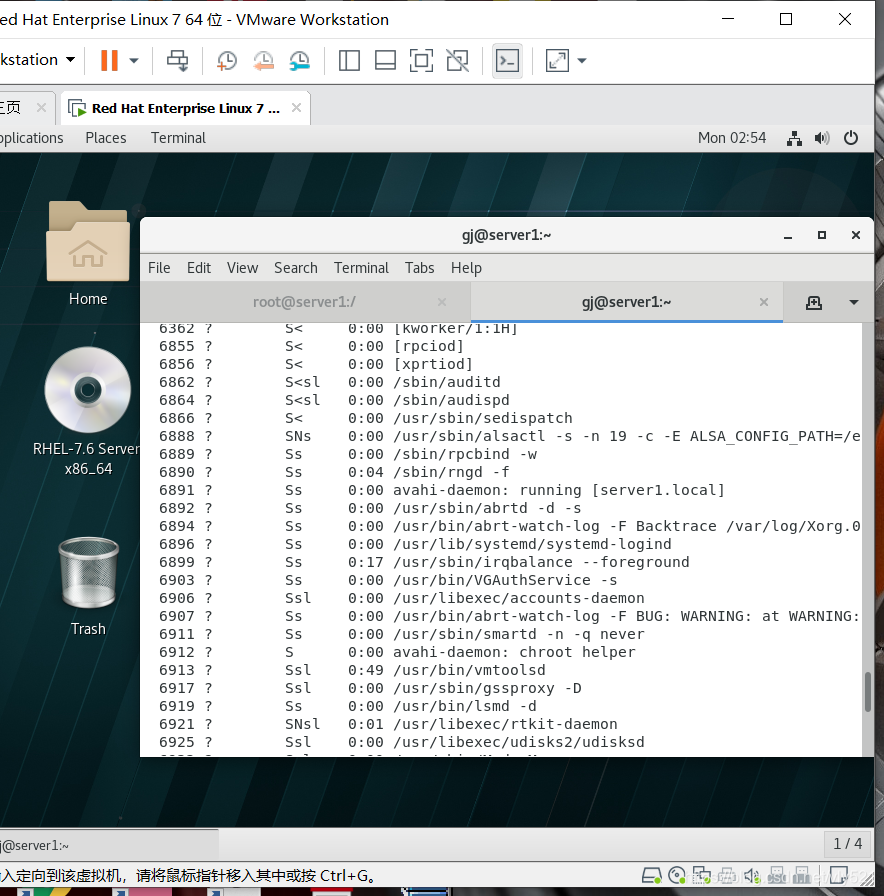The width and height of the screenshot is (884, 896).
Task: Switch to the root@server1:/ tab
Action: 305,302
